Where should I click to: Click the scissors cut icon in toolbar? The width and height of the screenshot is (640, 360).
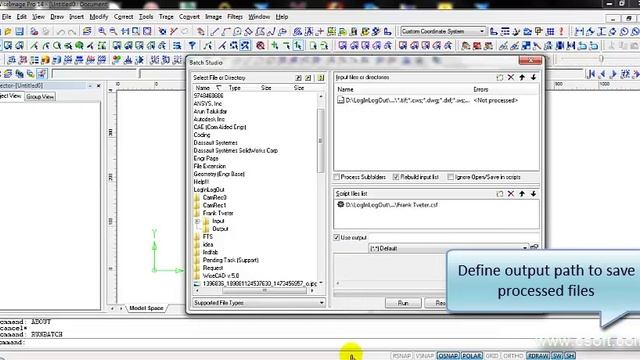(x=174, y=31)
